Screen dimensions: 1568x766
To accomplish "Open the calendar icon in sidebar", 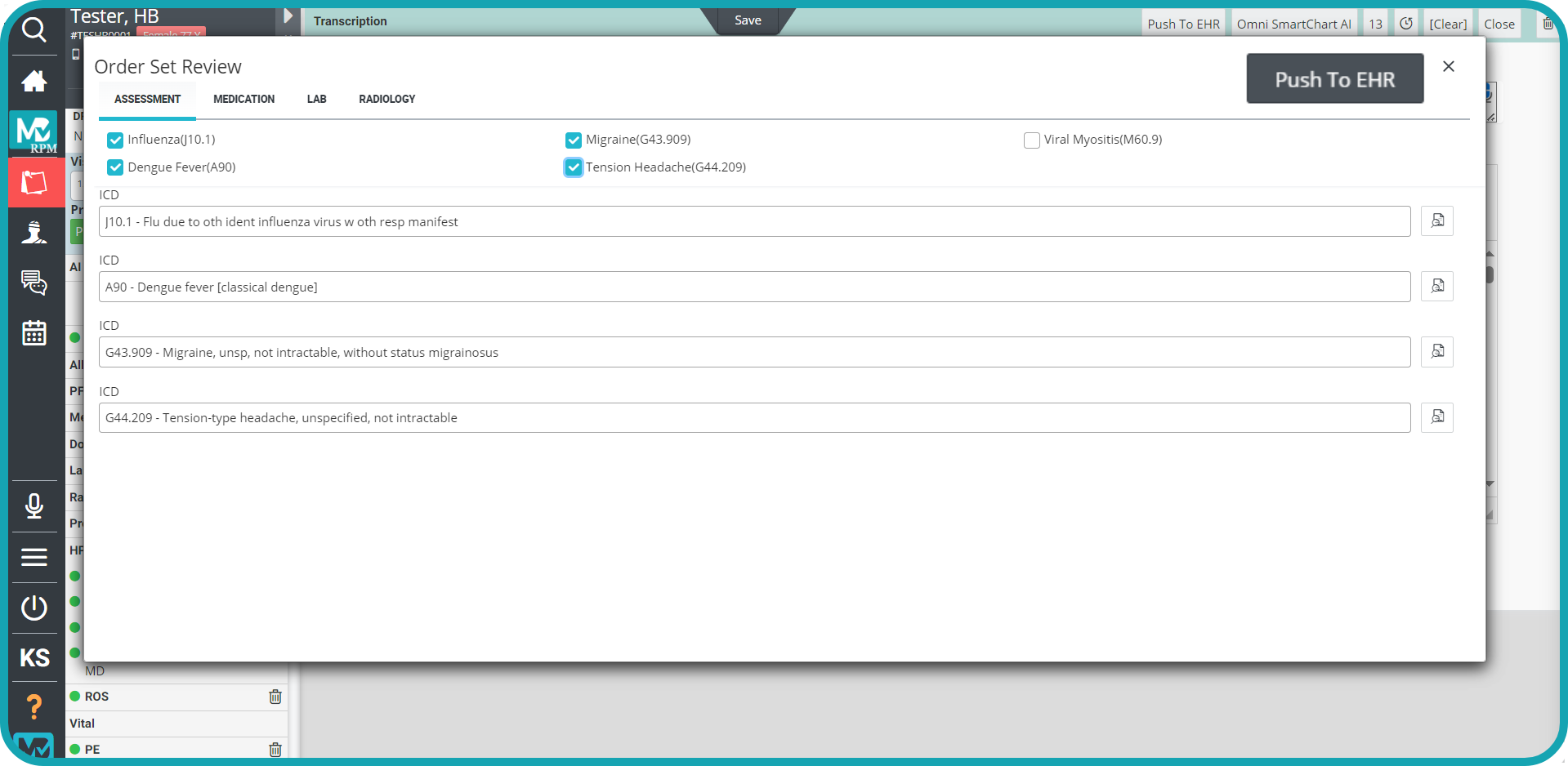I will (34, 333).
